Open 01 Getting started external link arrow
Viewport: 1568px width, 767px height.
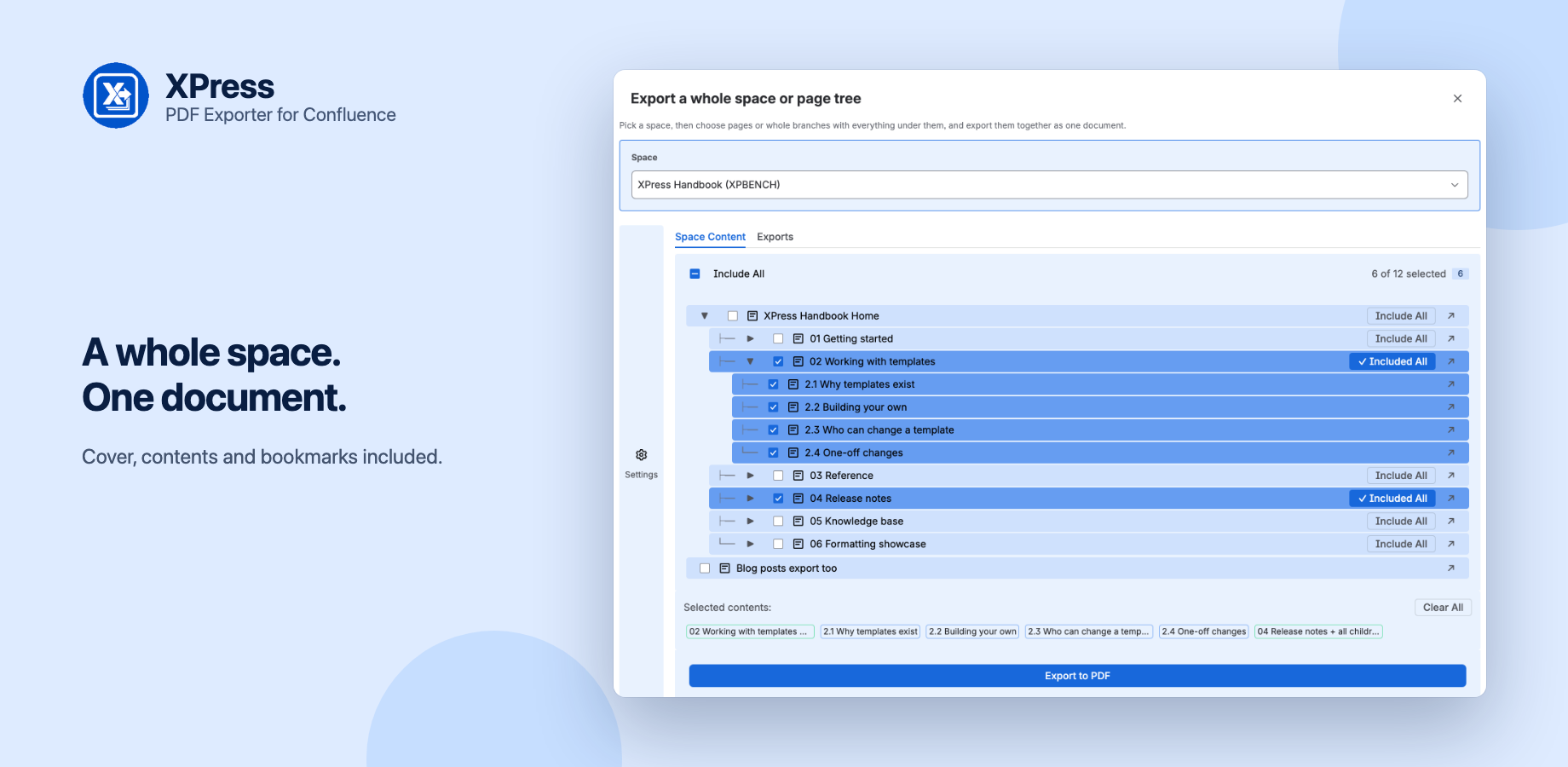[1450, 339]
